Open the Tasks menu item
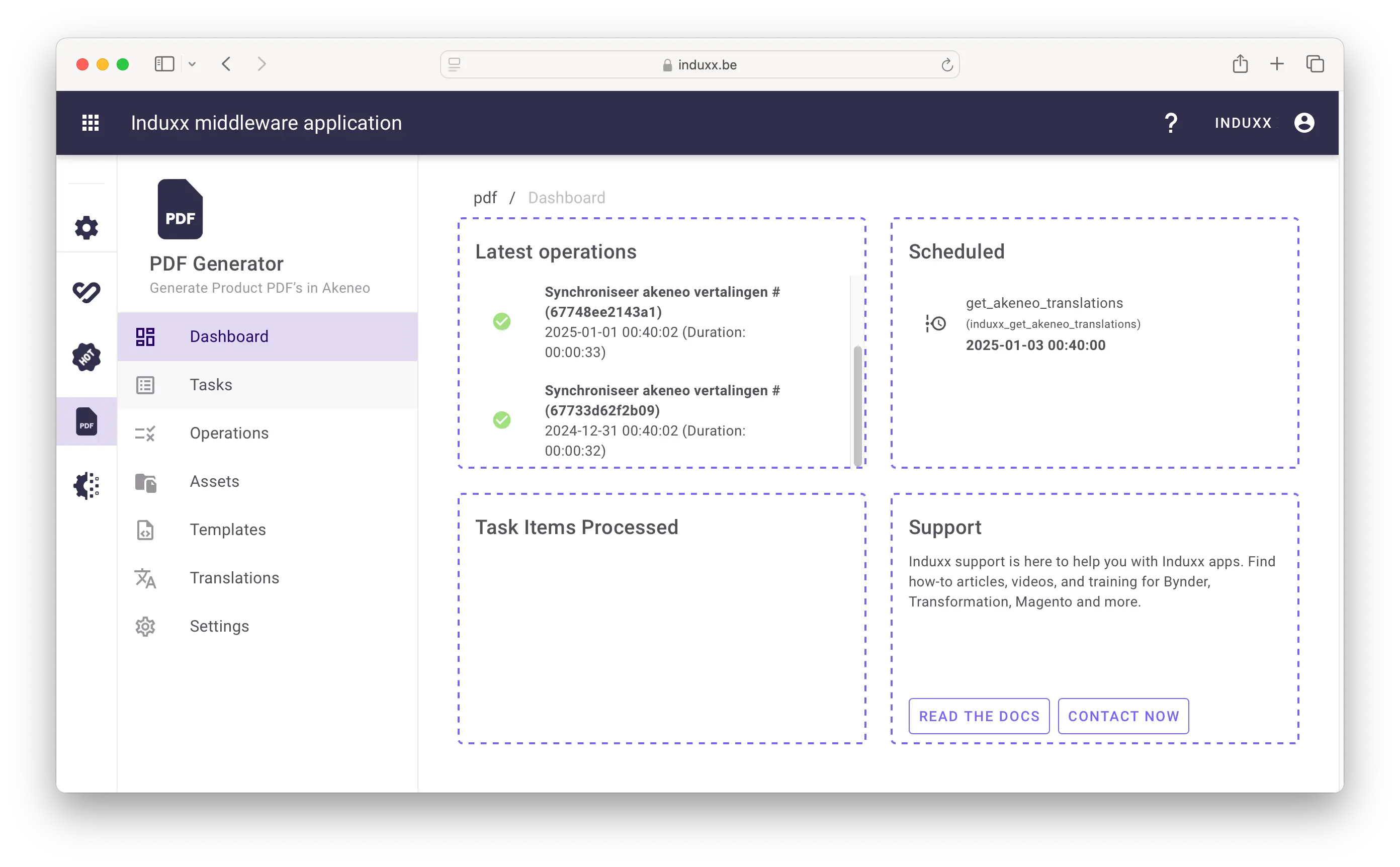The width and height of the screenshot is (1400, 867). tap(211, 385)
